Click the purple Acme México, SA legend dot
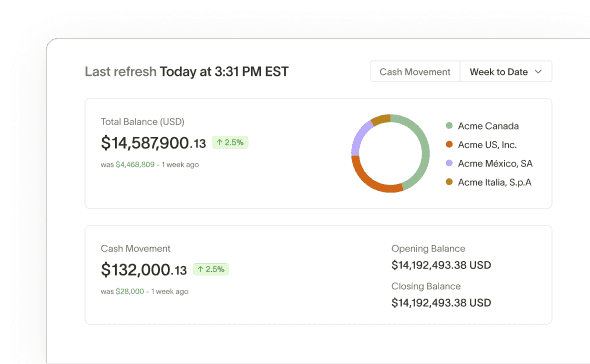 tap(449, 163)
